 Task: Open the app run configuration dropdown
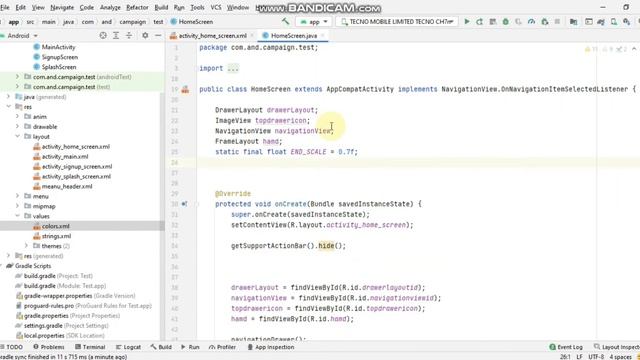point(314,22)
